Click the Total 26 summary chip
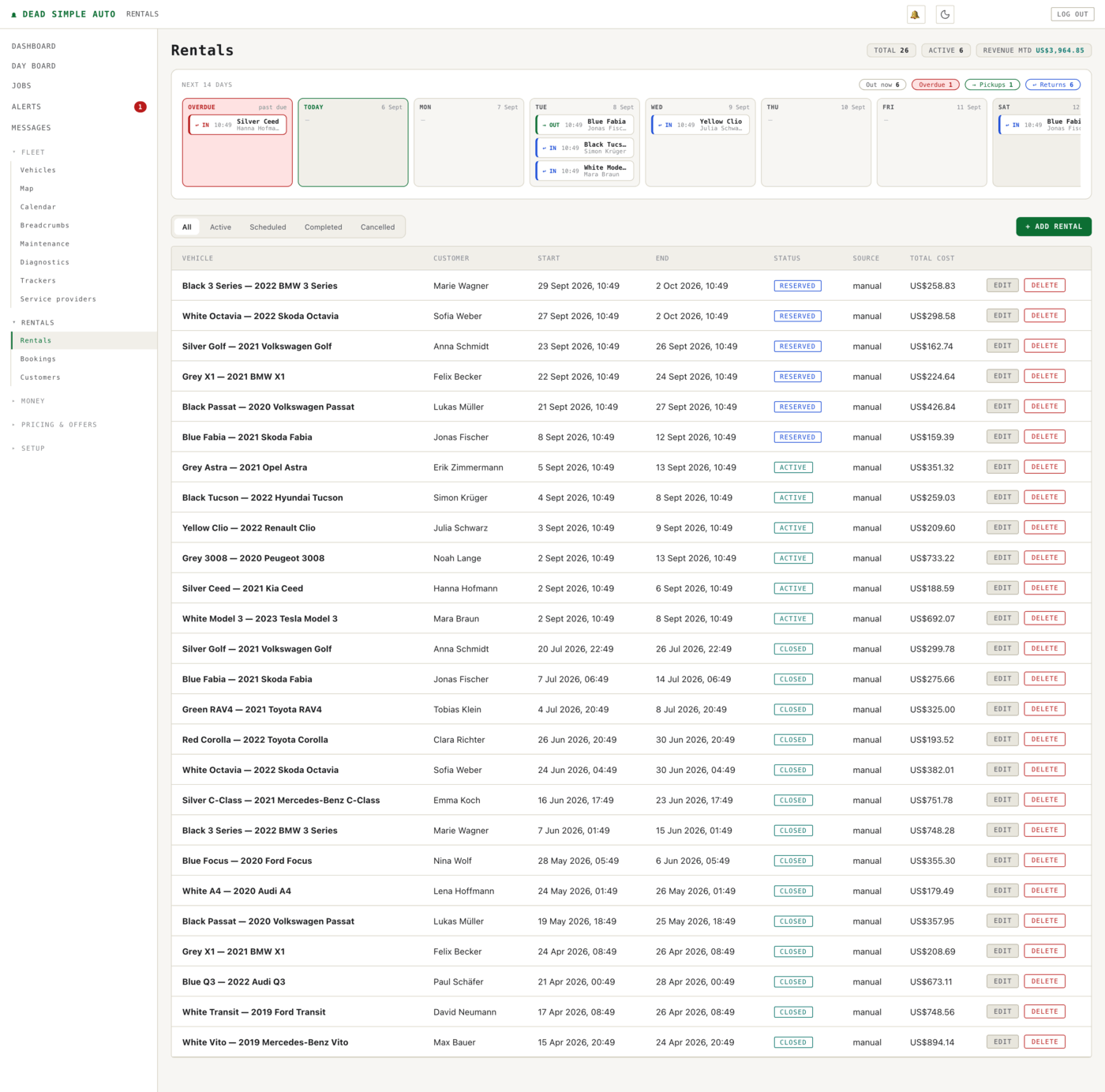Image resolution: width=1105 pixels, height=1092 pixels. click(891, 51)
